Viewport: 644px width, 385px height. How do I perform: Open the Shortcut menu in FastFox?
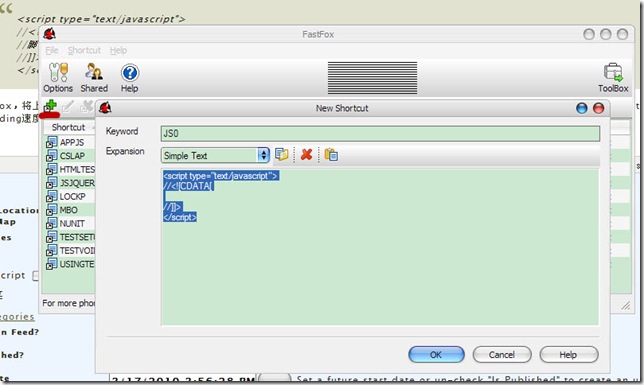[84, 50]
